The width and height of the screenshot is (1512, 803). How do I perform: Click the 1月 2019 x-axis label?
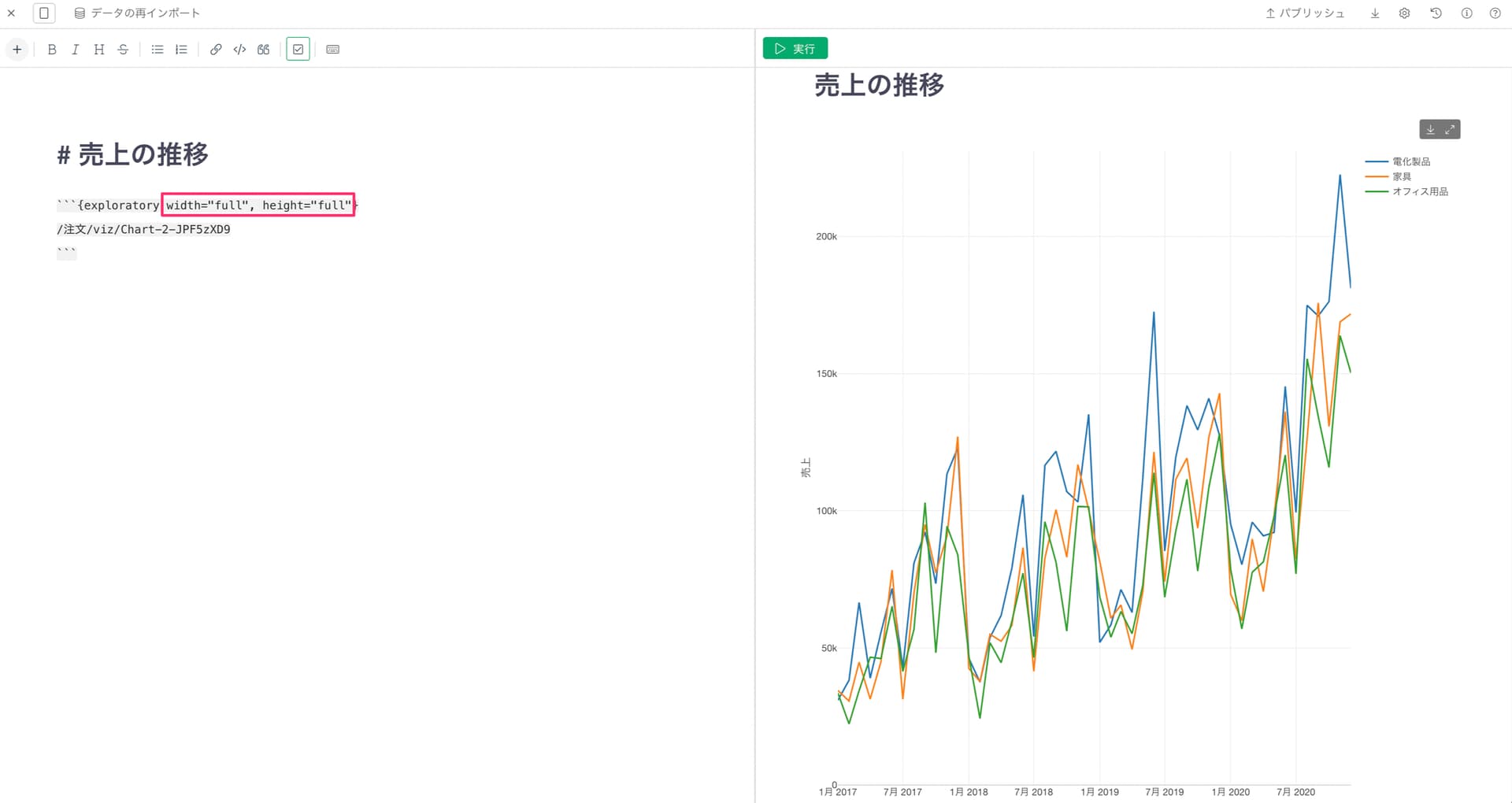point(1099,792)
